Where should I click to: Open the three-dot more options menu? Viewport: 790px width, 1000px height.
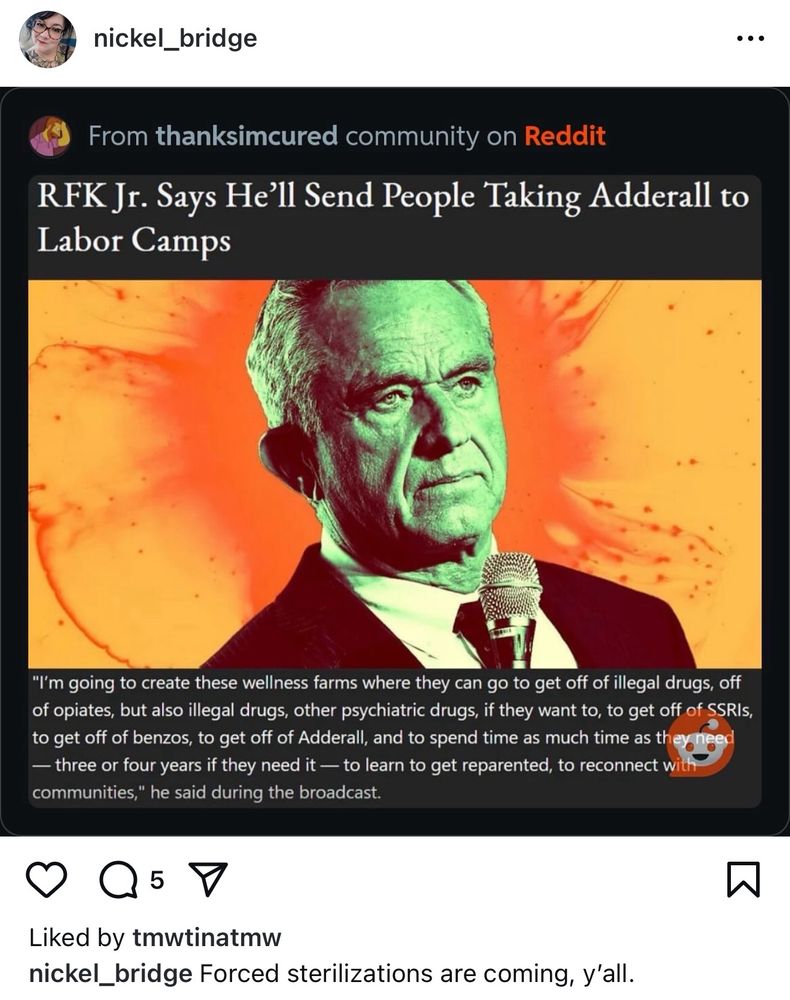coord(750,38)
